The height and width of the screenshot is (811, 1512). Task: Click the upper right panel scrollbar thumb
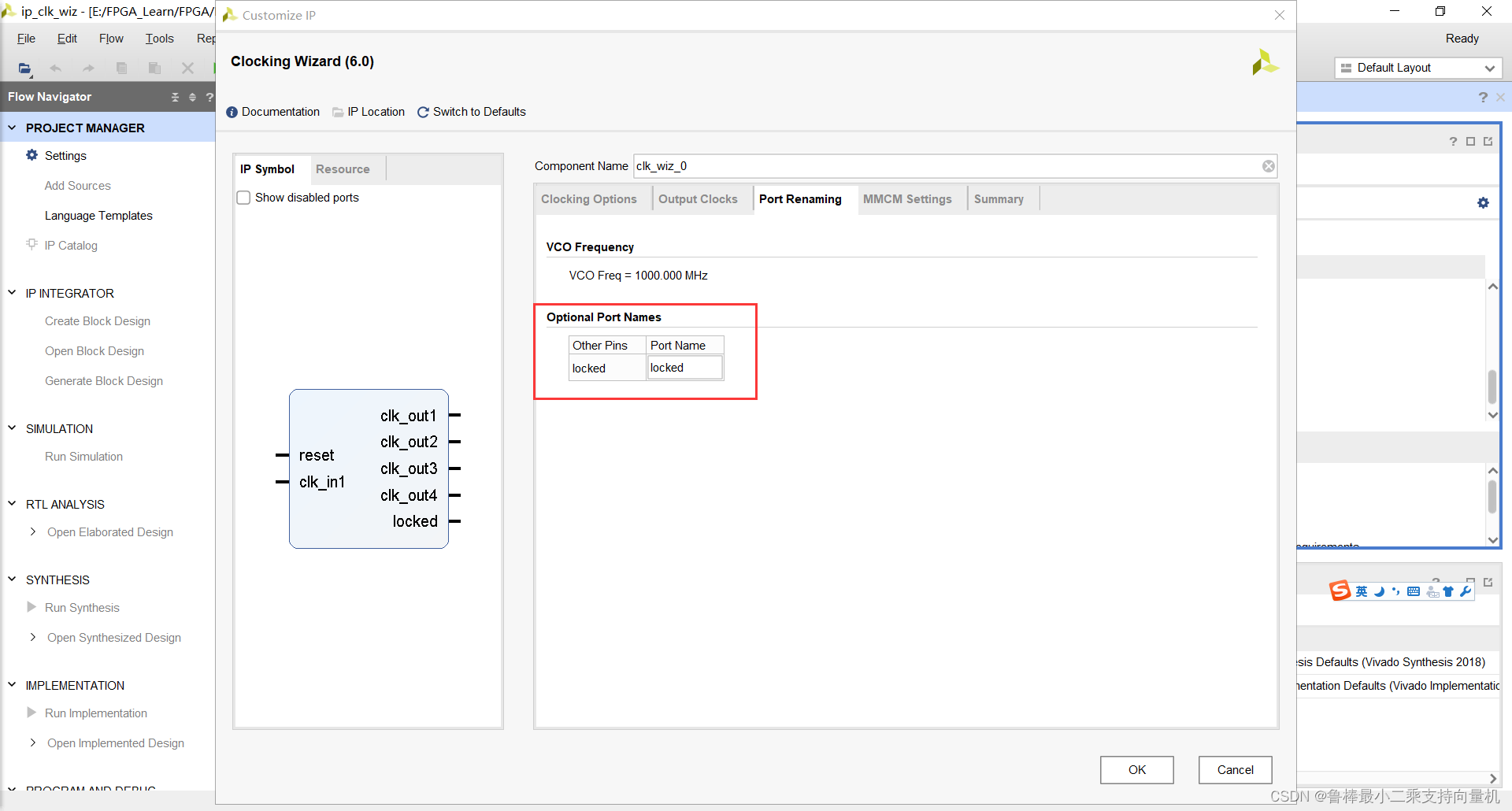click(1492, 387)
